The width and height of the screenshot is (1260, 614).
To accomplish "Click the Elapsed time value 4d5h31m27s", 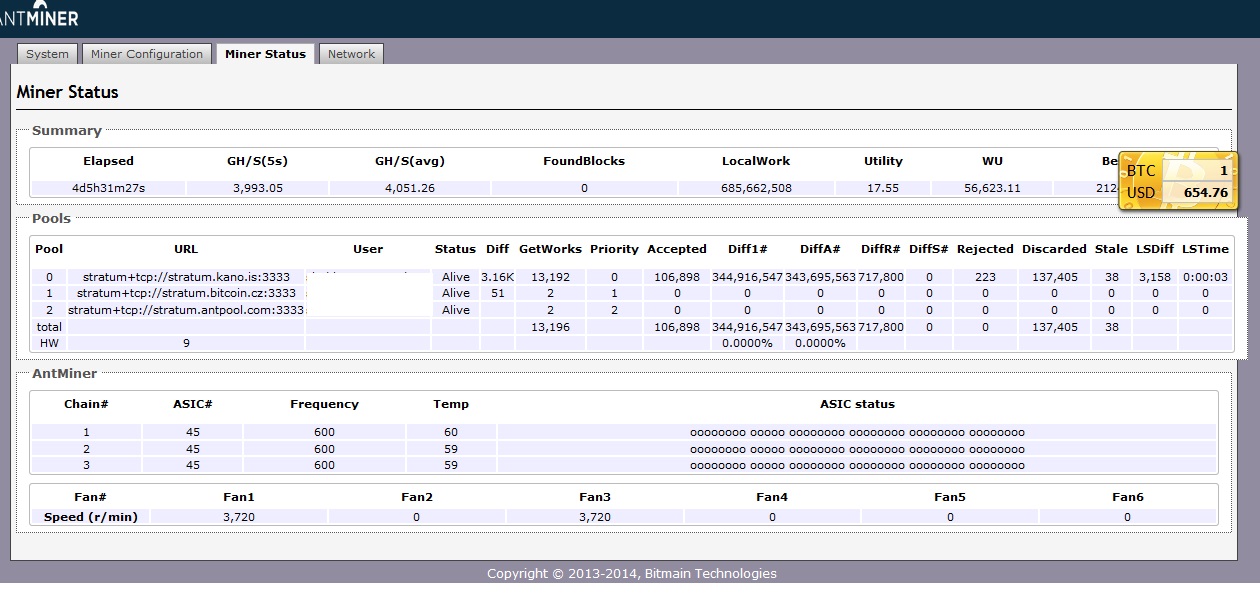I will [108, 188].
